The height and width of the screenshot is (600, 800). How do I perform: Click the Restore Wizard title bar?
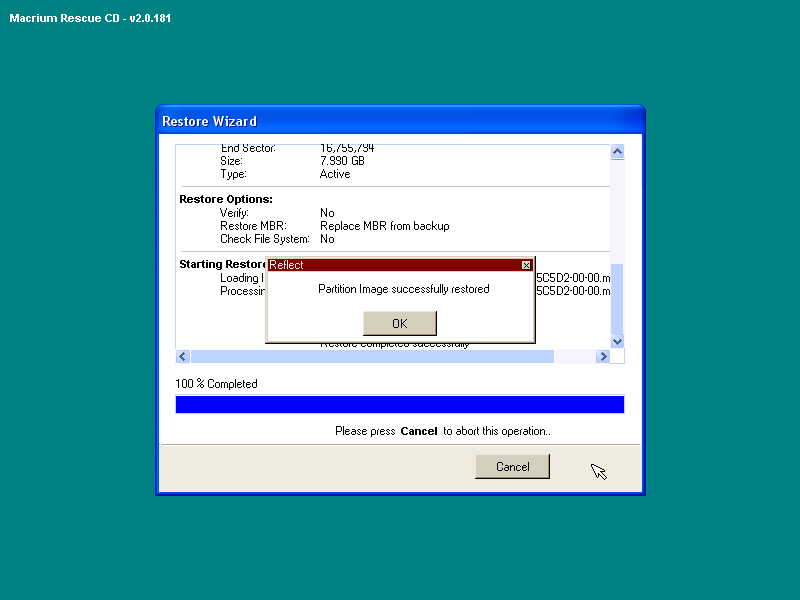(x=400, y=121)
